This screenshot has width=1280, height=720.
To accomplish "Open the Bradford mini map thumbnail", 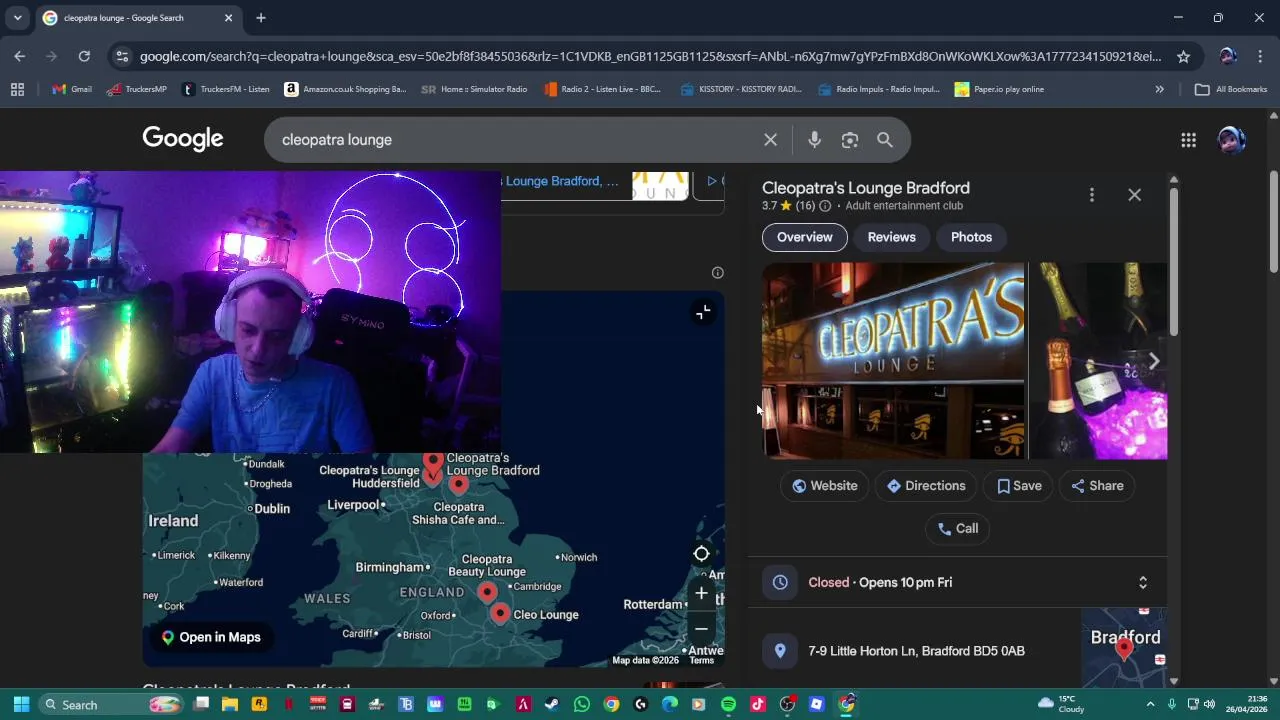I will [x=1124, y=648].
